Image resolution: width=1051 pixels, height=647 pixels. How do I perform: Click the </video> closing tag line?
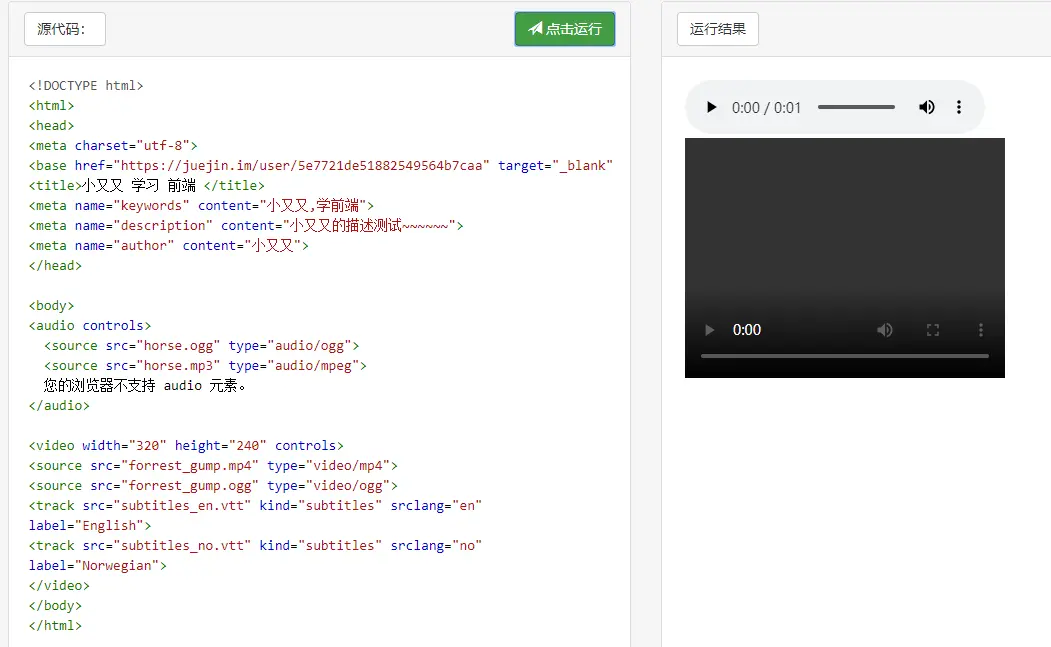pos(59,585)
